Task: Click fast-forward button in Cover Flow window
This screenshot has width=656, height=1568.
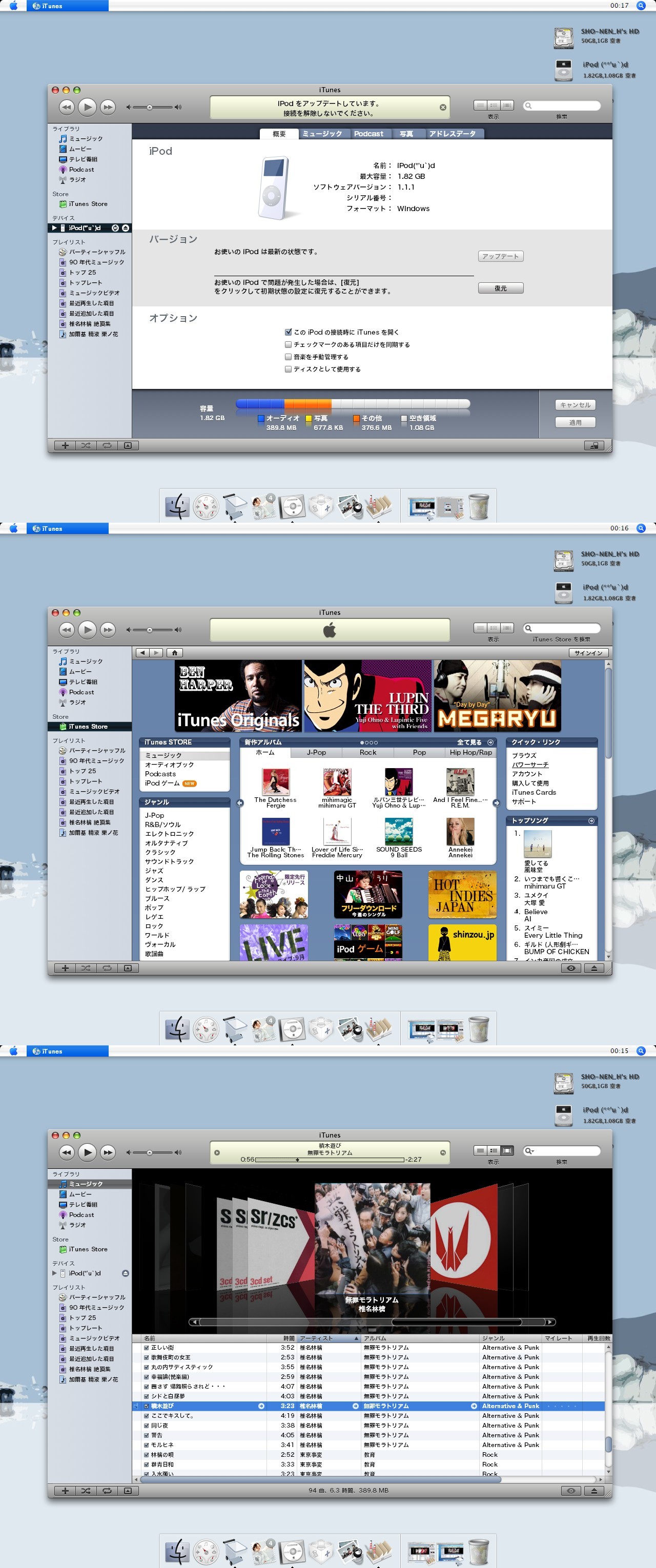Action: pos(108,1152)
